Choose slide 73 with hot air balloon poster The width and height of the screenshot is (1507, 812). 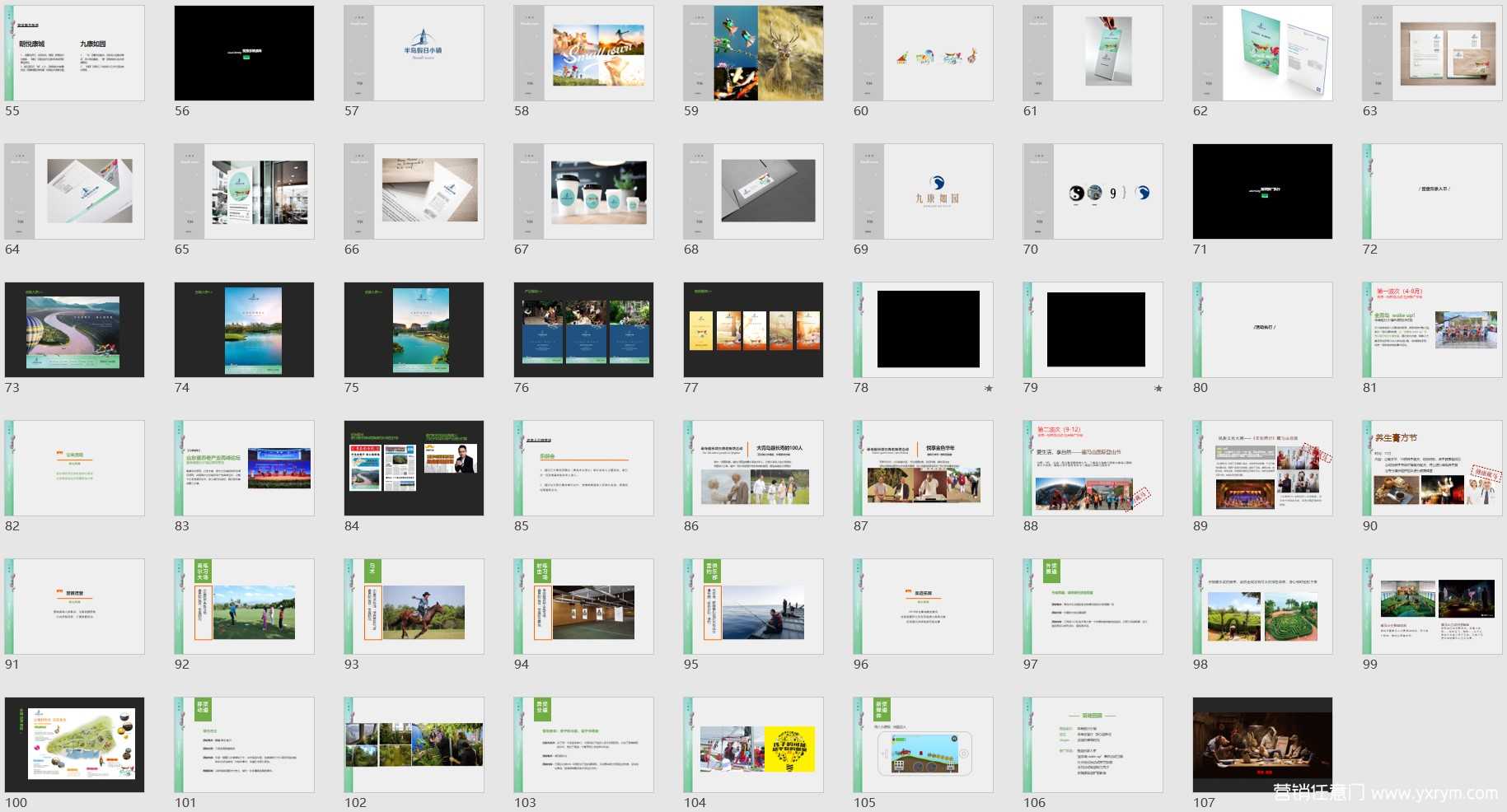click(74, 330)
